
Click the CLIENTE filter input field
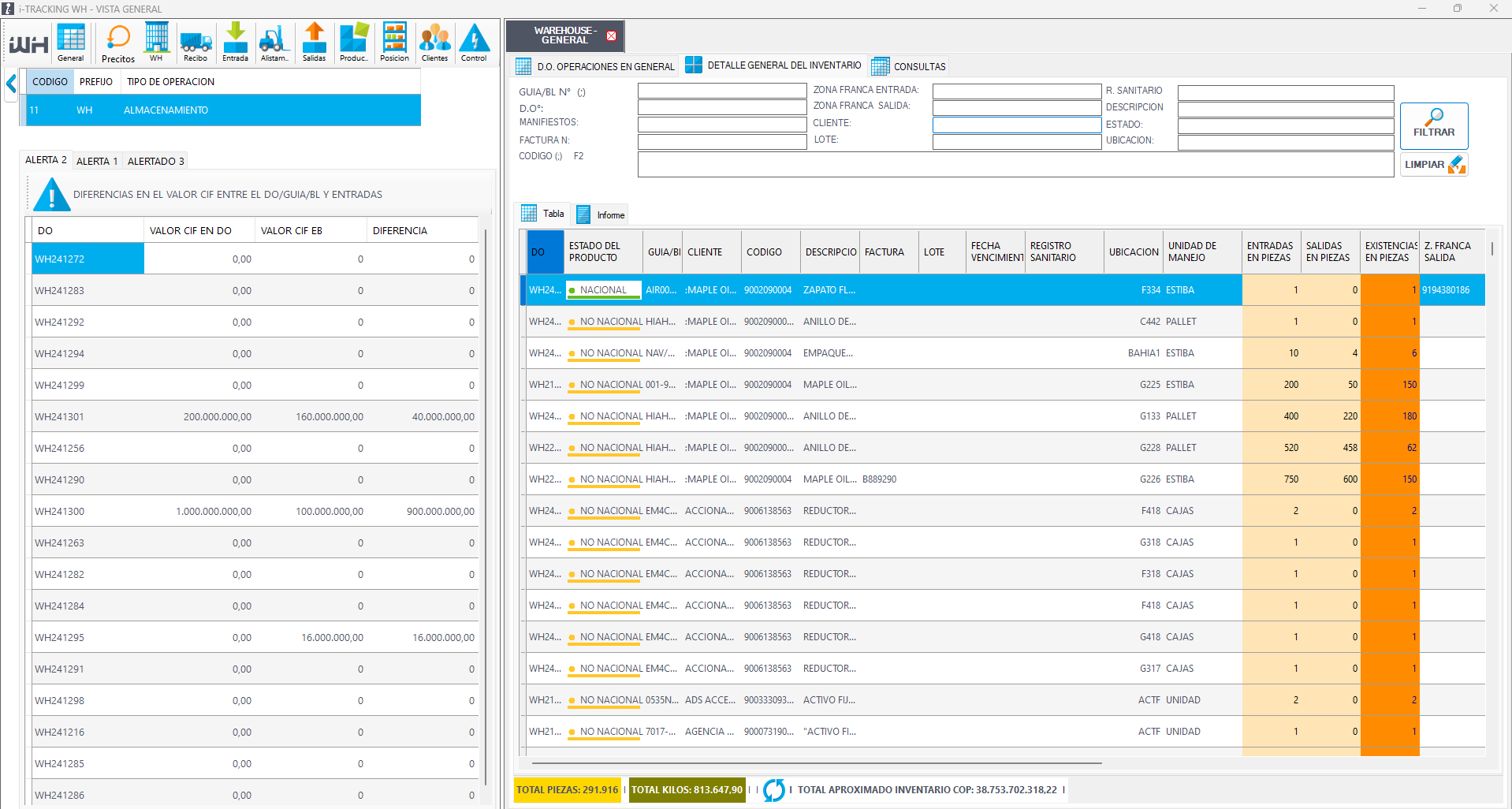[x=1016, y=125]
